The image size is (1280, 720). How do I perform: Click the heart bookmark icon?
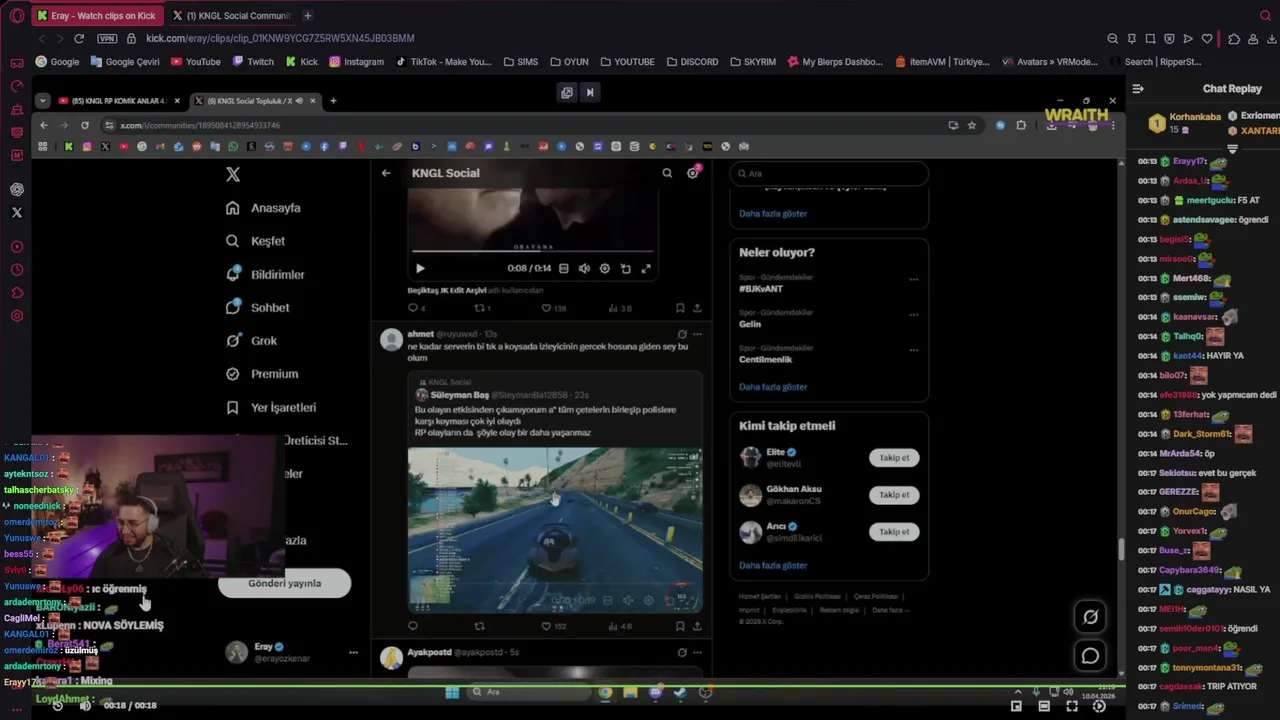point(1207,39)
